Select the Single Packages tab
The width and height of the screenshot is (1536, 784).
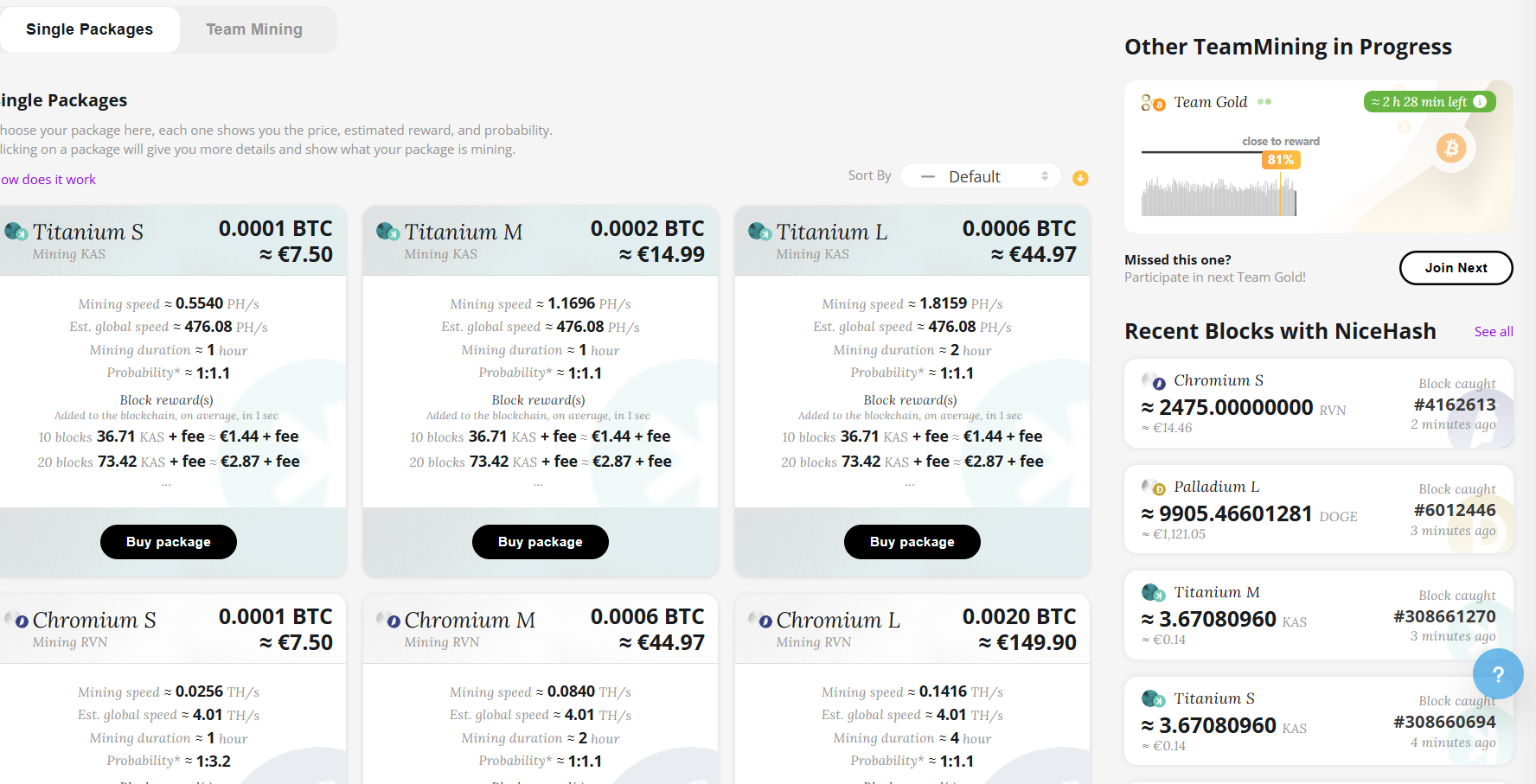(90, 29)
